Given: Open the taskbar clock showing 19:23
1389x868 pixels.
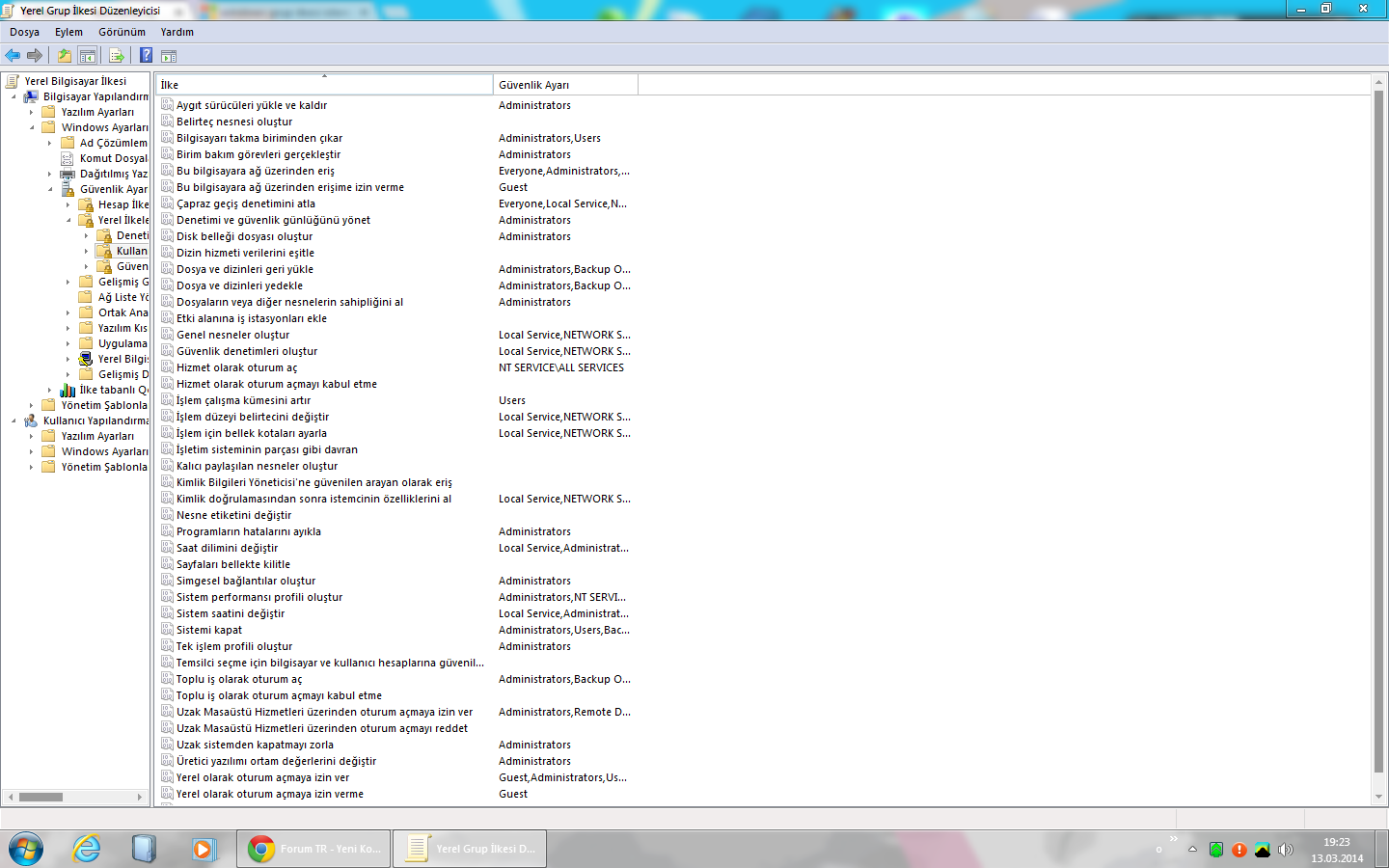Looking at the screenshot, I should click(1337, 850).
